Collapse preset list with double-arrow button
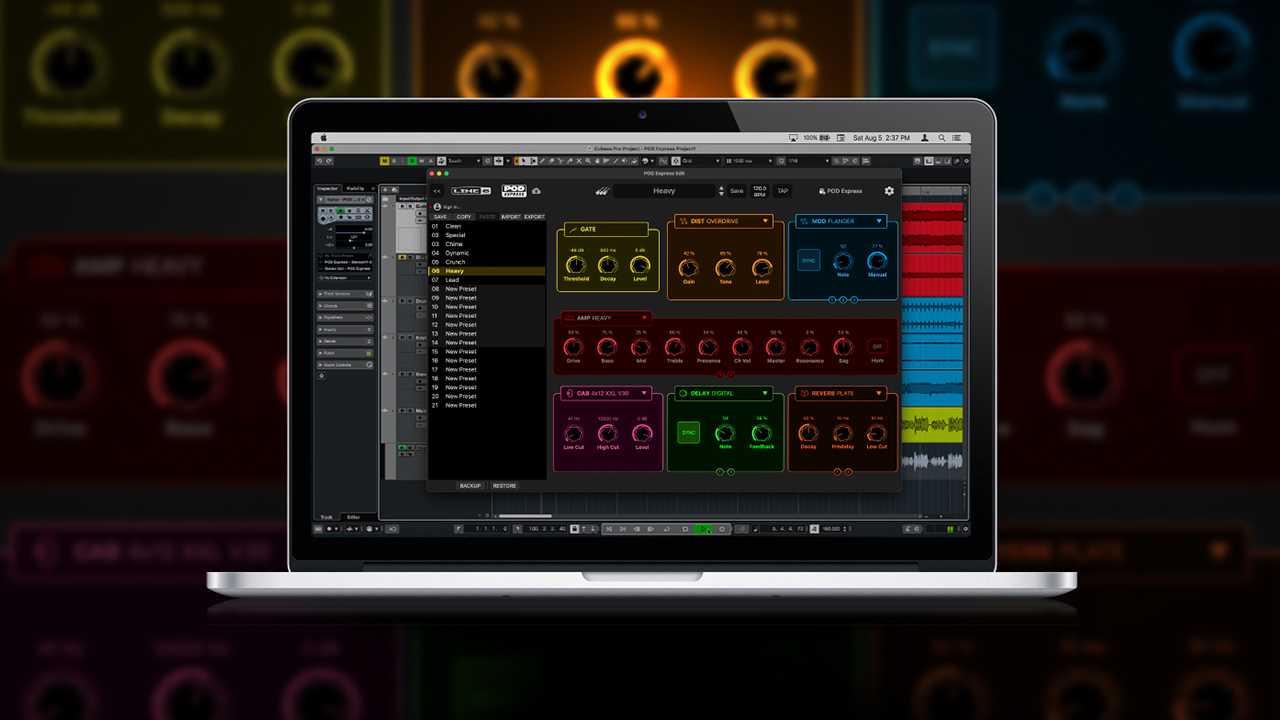This screenshot has width=1280, height=720. [x=437, y=191]
